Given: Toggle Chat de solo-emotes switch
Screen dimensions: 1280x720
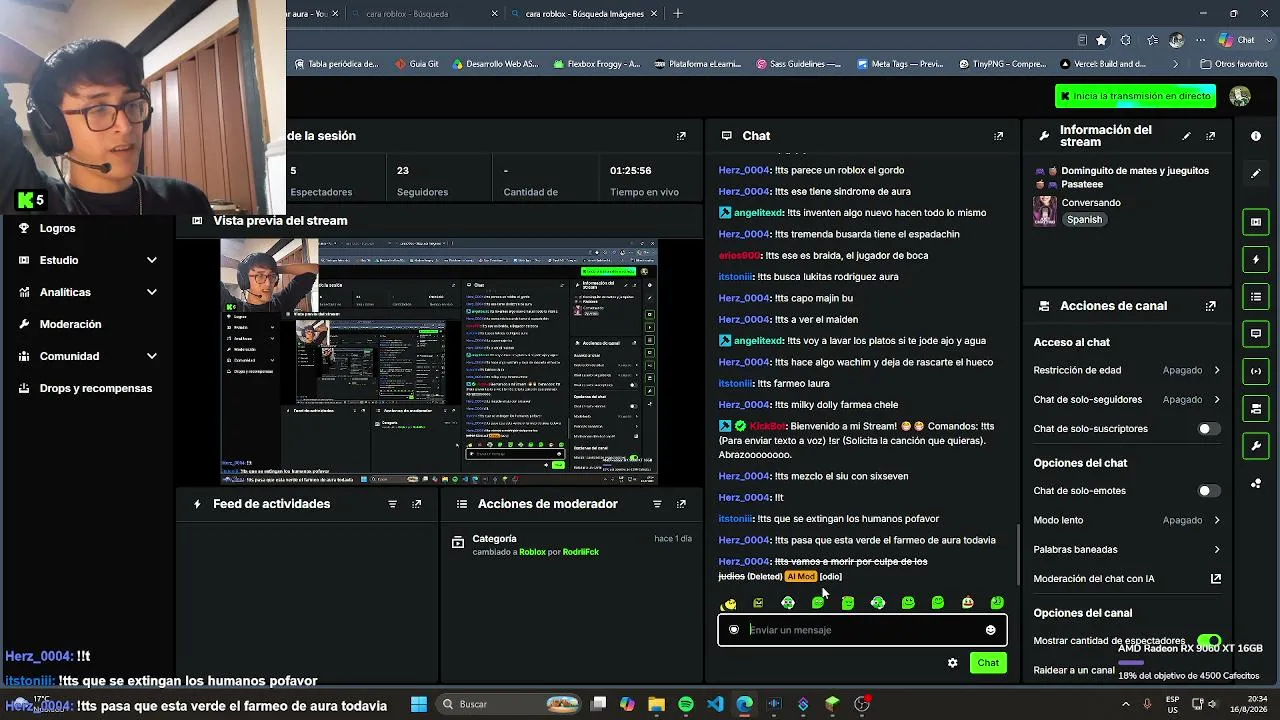Looking at the screenshot, I should [x=1209, y=491].
